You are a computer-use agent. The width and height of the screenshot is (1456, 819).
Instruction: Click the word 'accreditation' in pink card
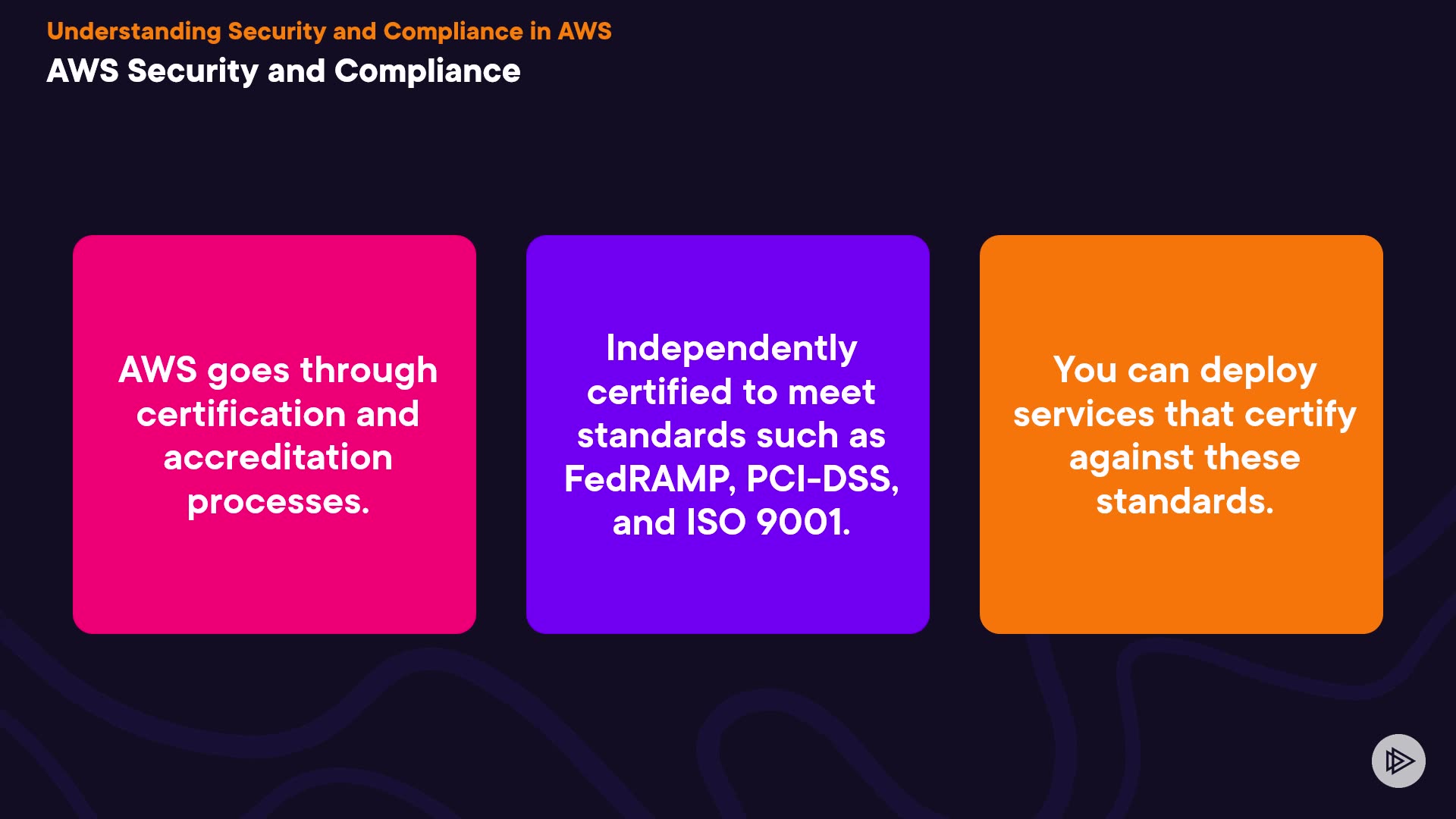tap(278, 457)
